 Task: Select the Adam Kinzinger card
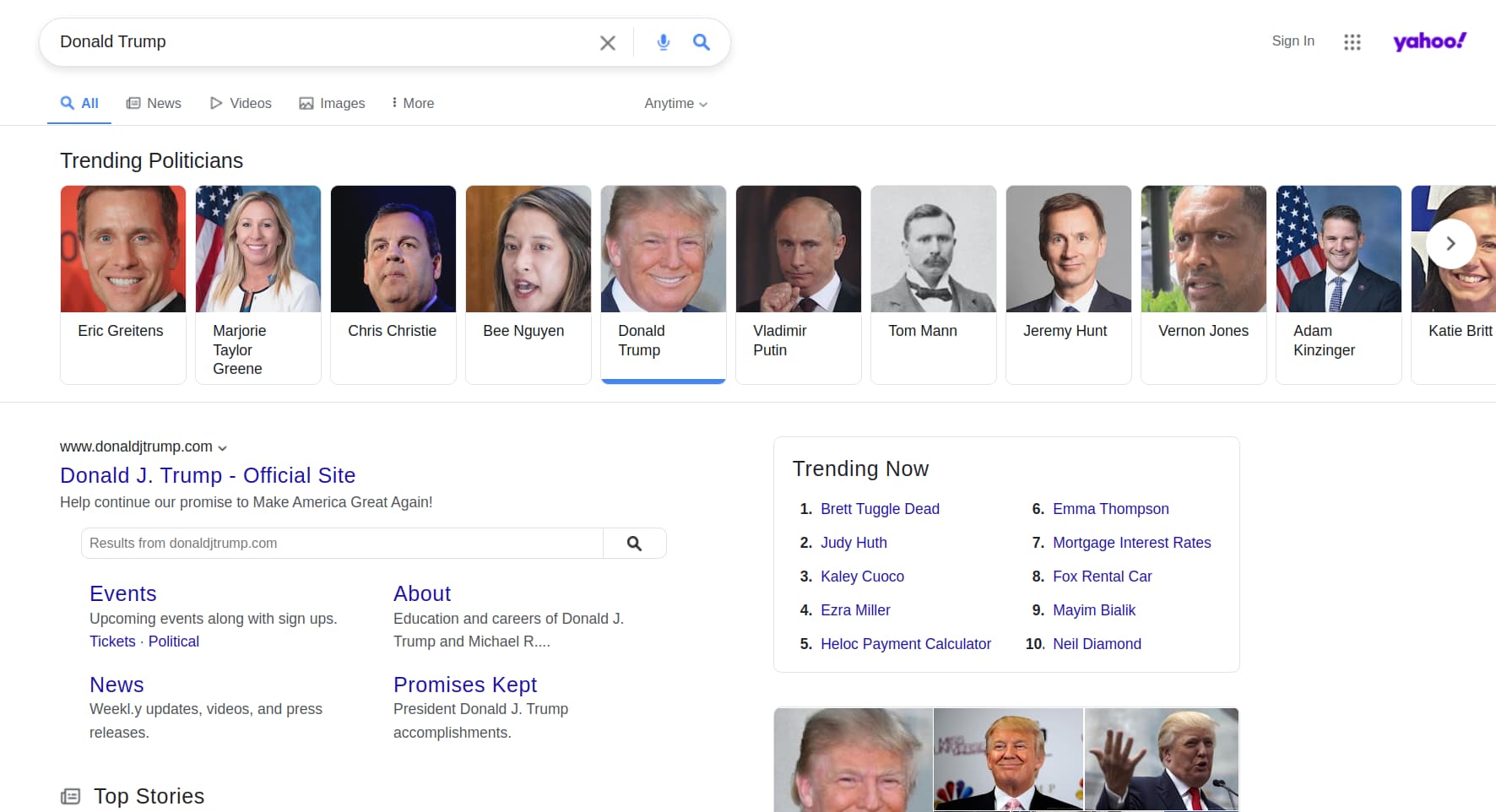(x=1339, y=284)
